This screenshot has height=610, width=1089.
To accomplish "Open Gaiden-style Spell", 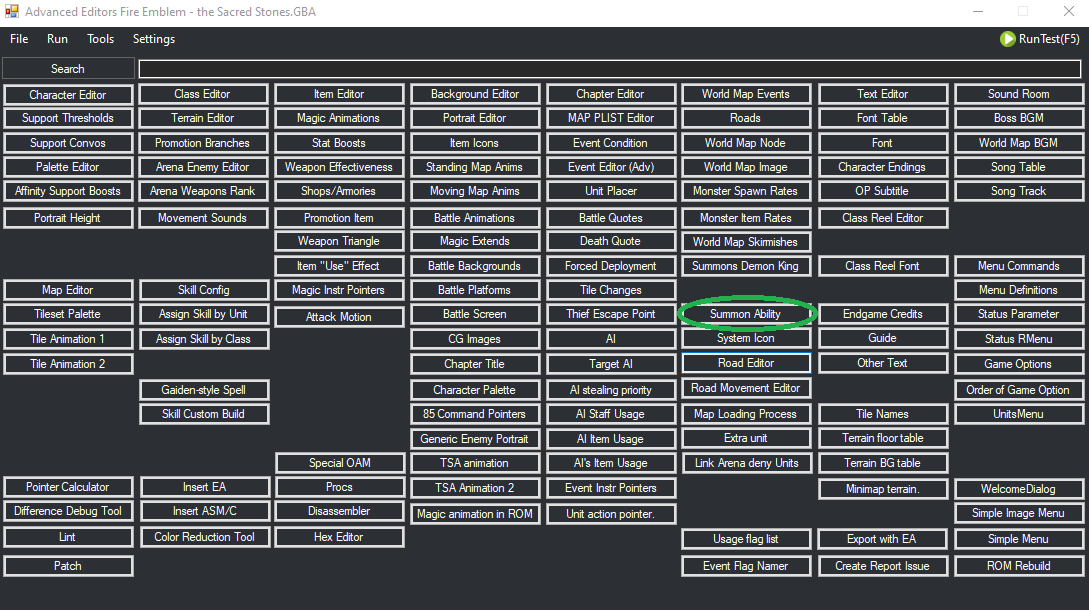I will pos(203,390).
